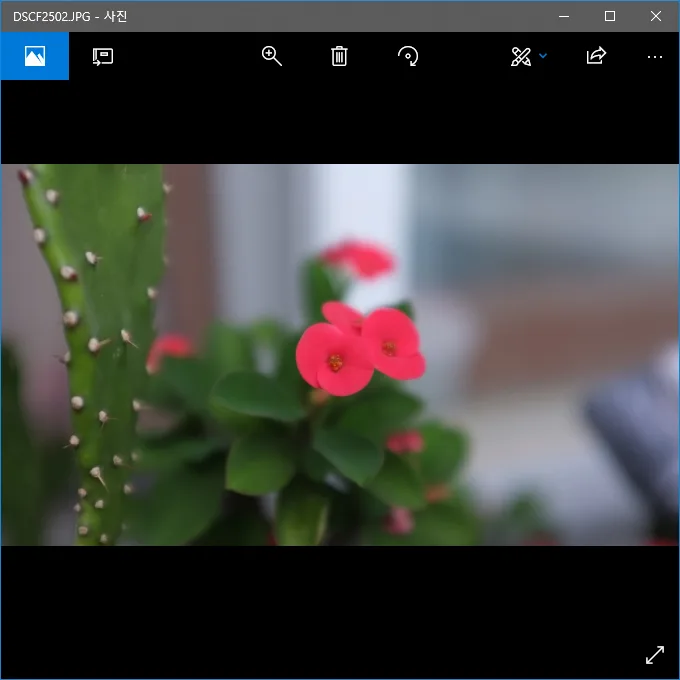Share the photo via share icon
Image resolution: width=680 pixels, height=680 pixels.
(596, 56)
